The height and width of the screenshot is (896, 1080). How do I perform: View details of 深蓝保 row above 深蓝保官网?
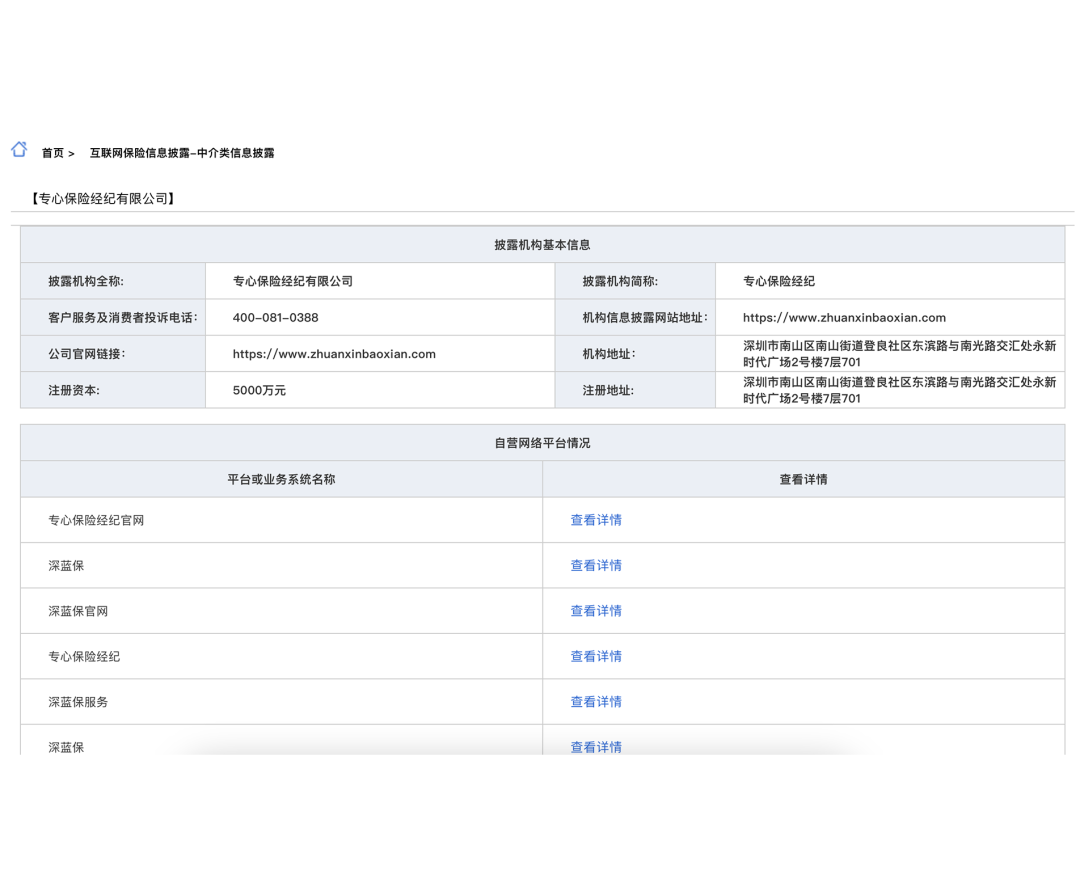tap(596, 566)
